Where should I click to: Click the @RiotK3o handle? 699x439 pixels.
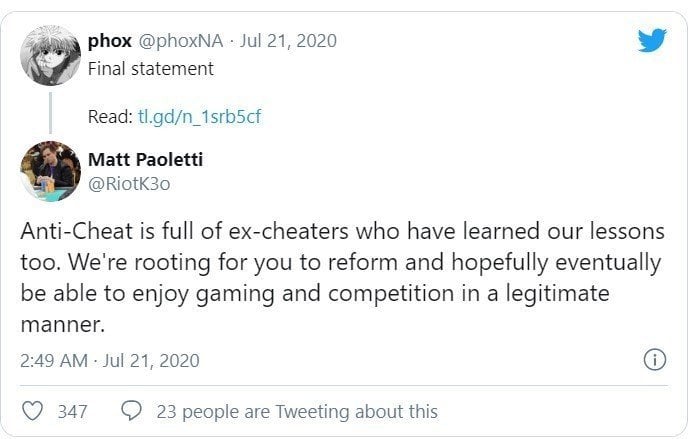pos(129,184)
